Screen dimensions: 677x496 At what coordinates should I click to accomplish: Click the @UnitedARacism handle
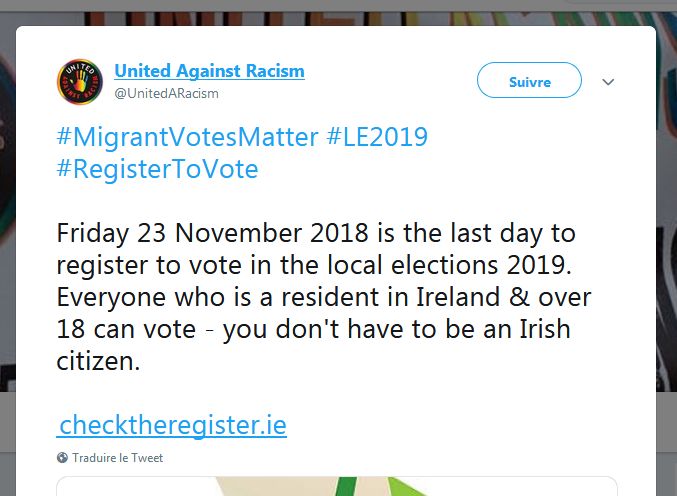coord(166,93)
